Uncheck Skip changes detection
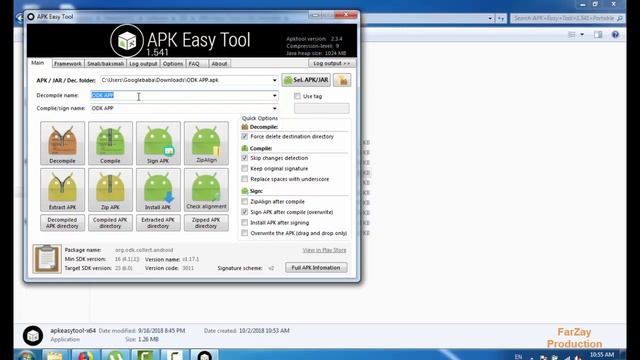Viewport: 640px width, 360px height. (244, 158)
